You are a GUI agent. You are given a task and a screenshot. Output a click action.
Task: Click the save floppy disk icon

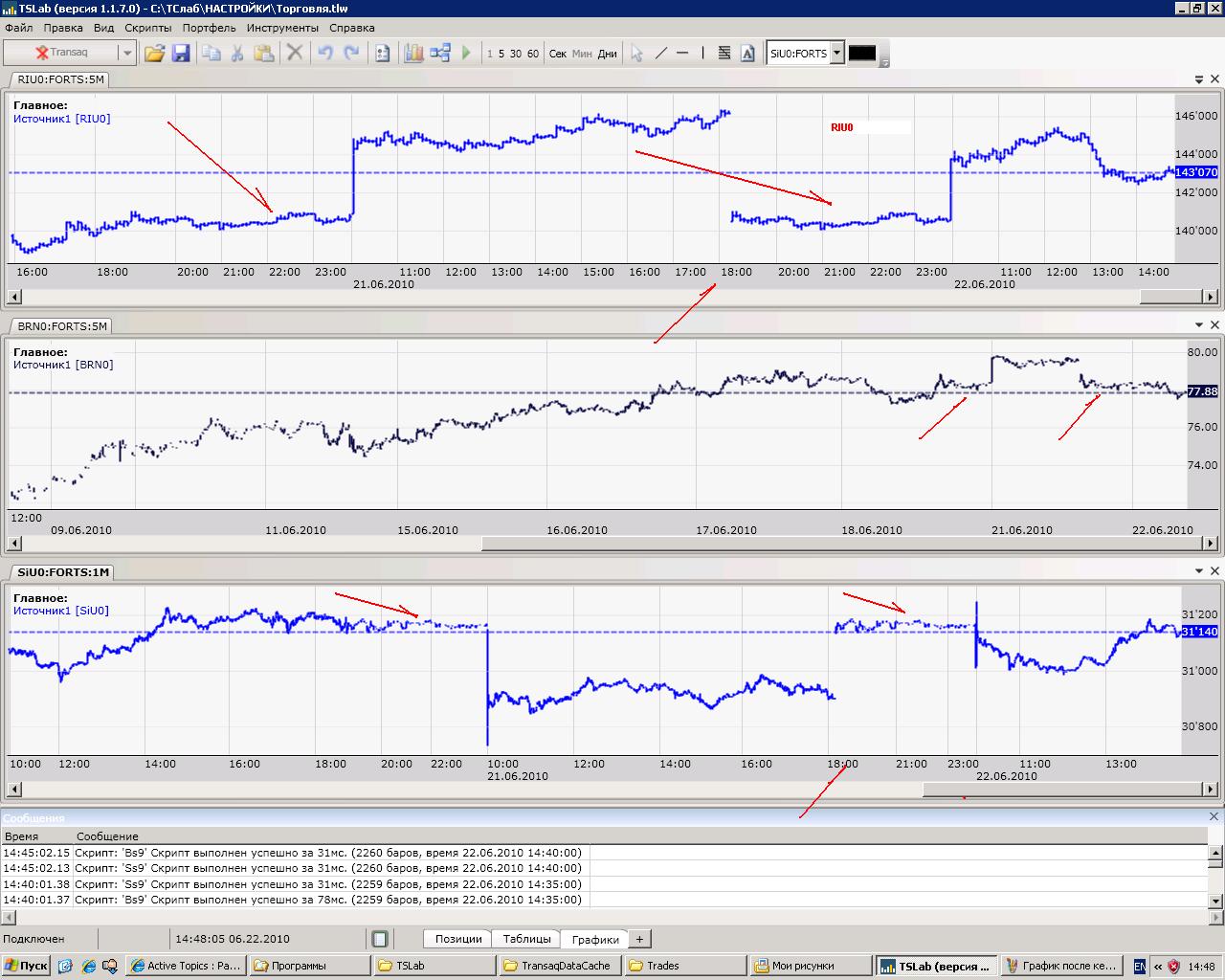[181, 54]
